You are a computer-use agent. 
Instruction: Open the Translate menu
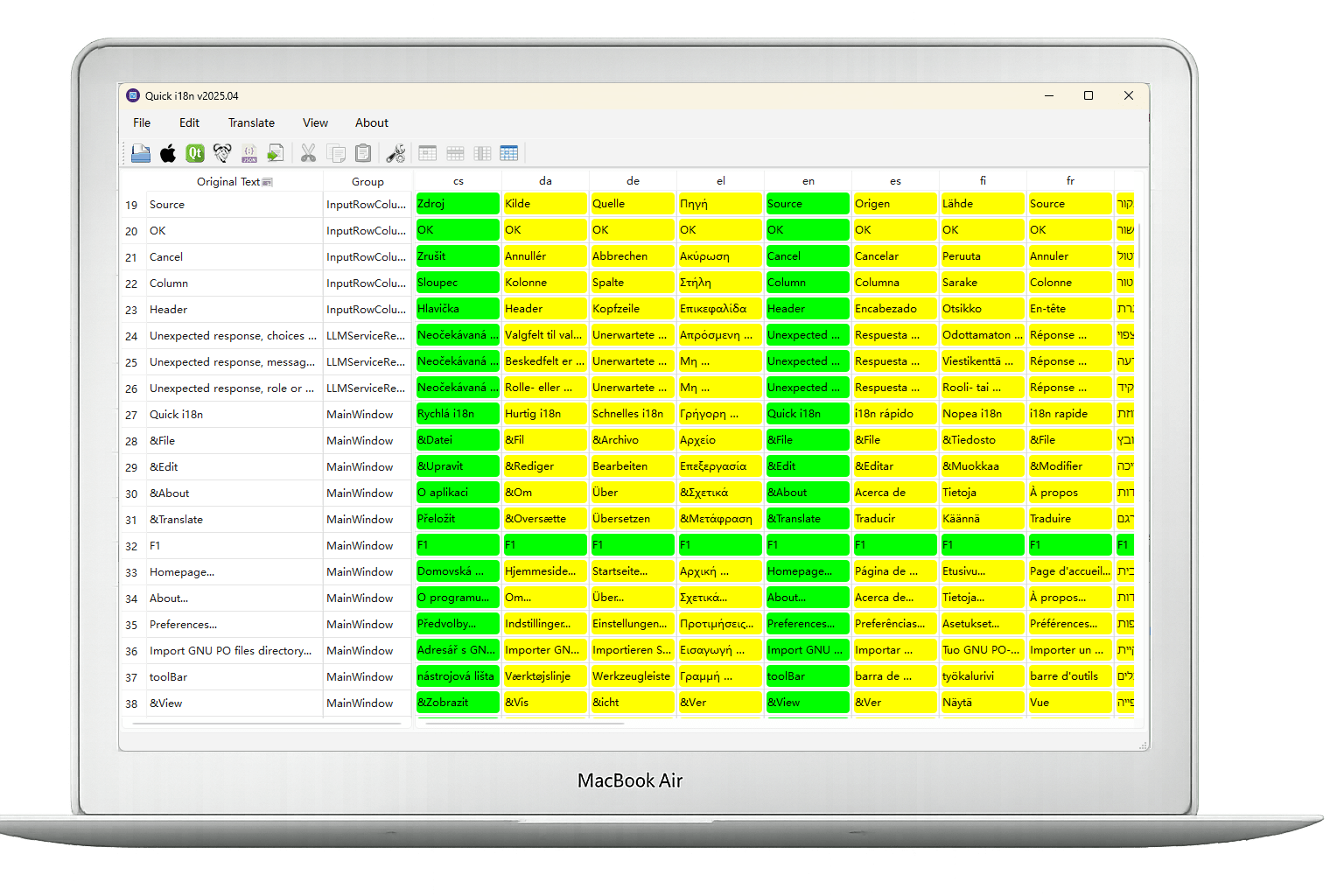pos(251,122)
